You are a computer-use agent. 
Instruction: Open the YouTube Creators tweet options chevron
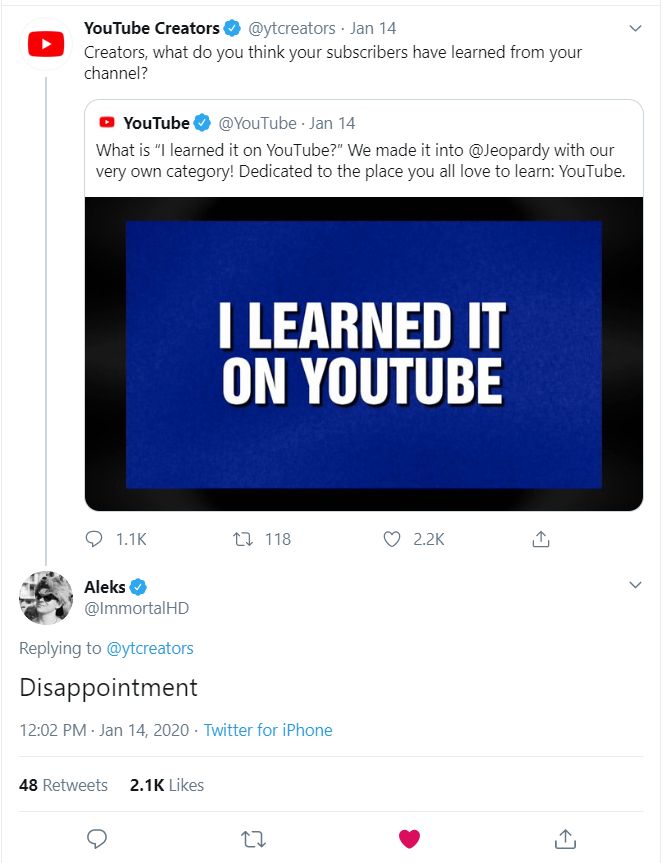635,29
